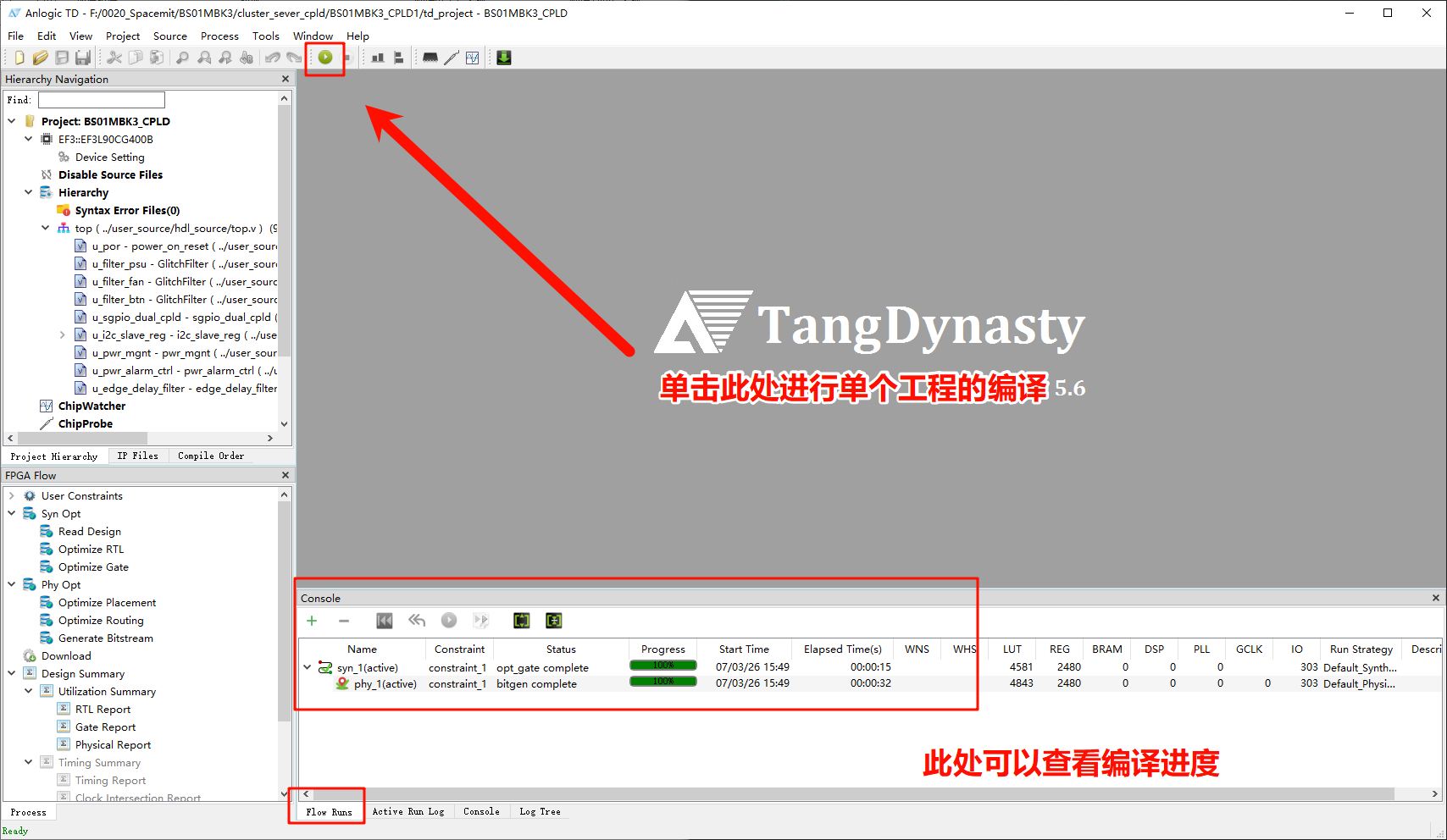1447x840 pixels.
Task: Expand the User Constraints node
Action: pyautogui.click(x=12, y=496)
